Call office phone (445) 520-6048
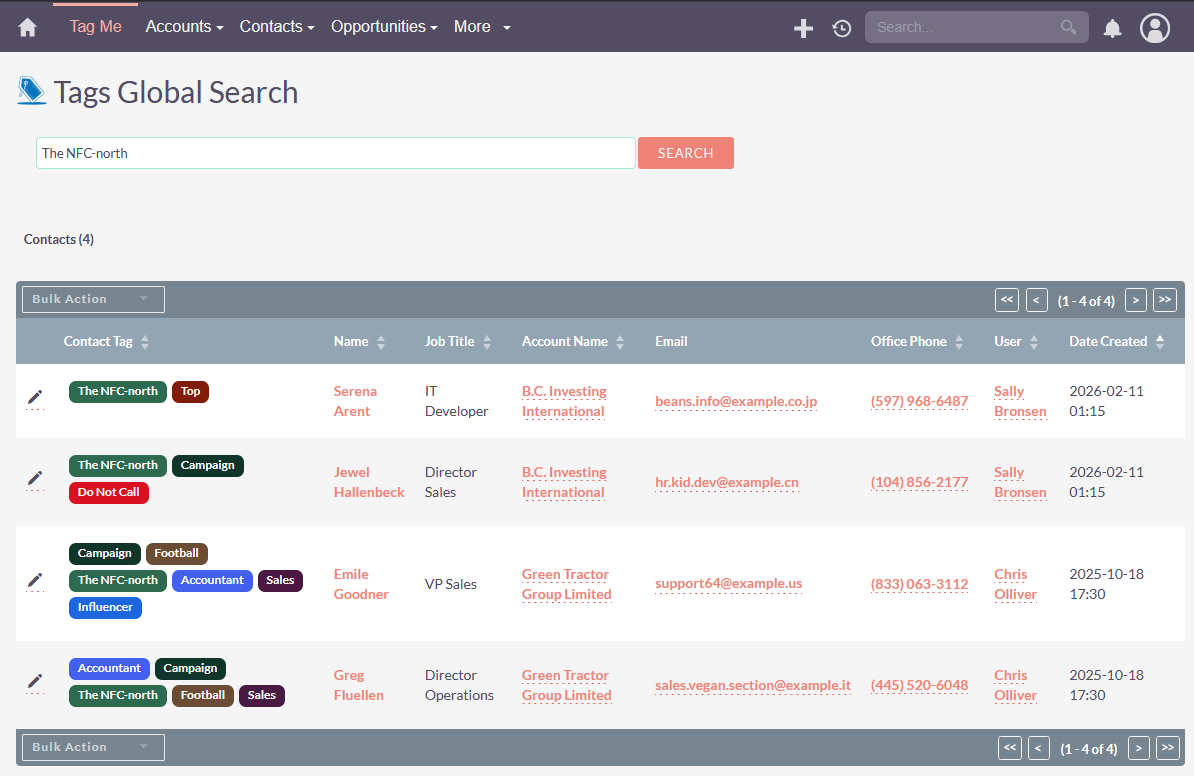 click(x=919, y=685)
